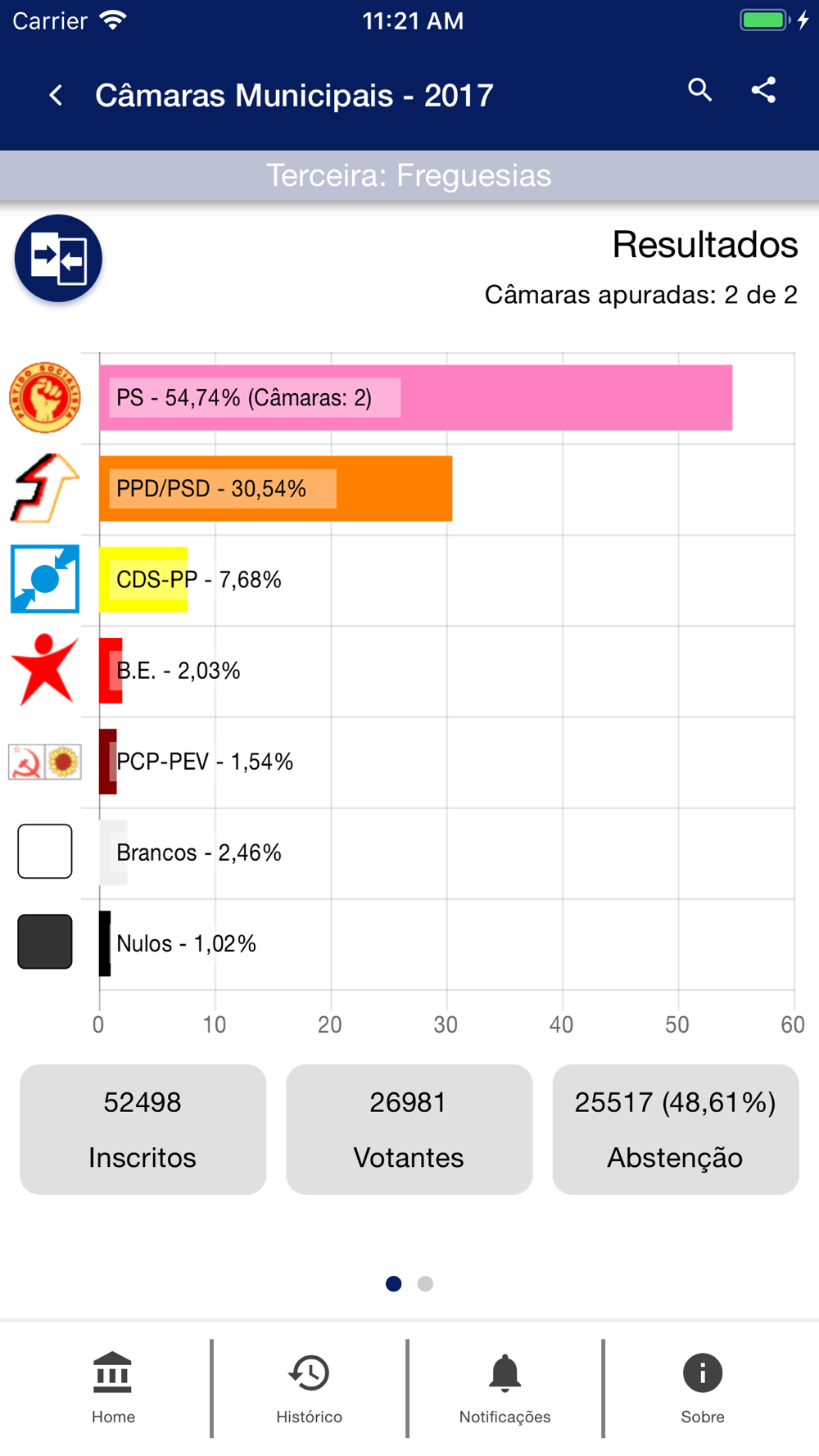Select the CDS-PP blue logo
This screenshot has width=819, height=1456.
pyautogui.click(x=45, y=579)
